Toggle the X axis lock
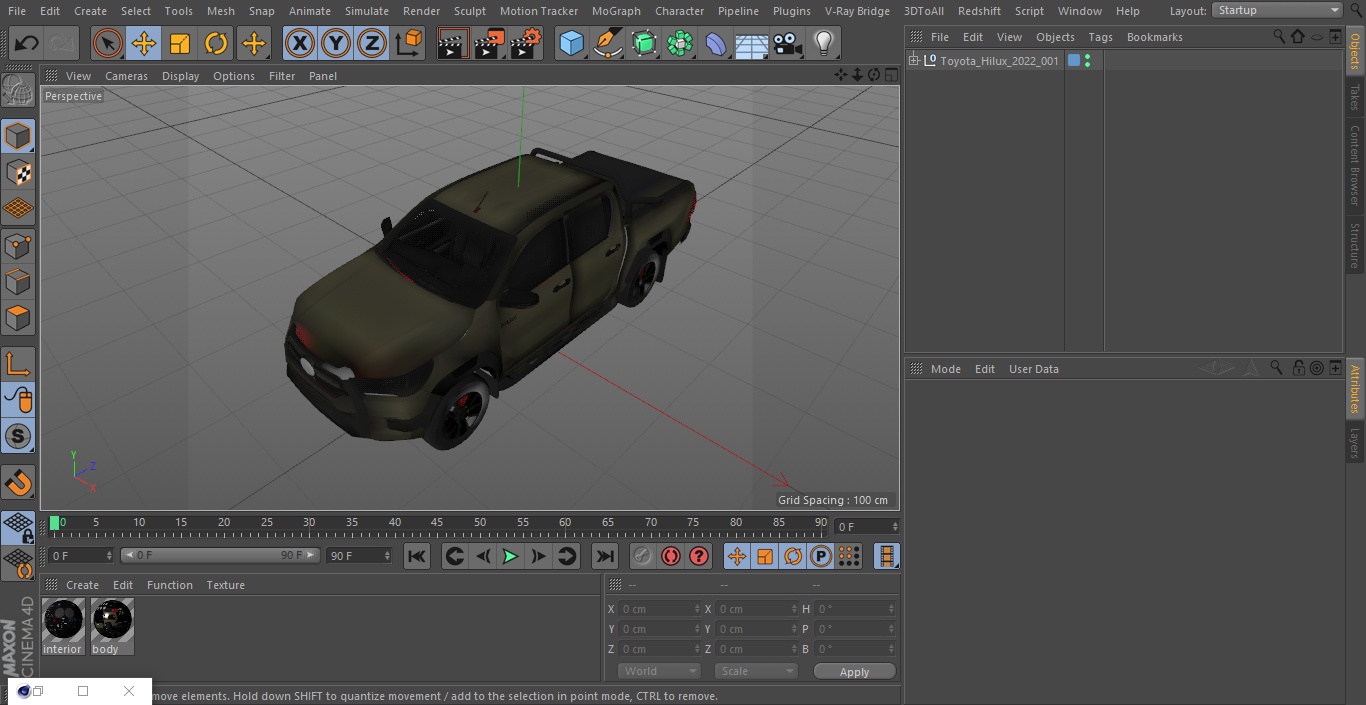 (x=300, y=44)
